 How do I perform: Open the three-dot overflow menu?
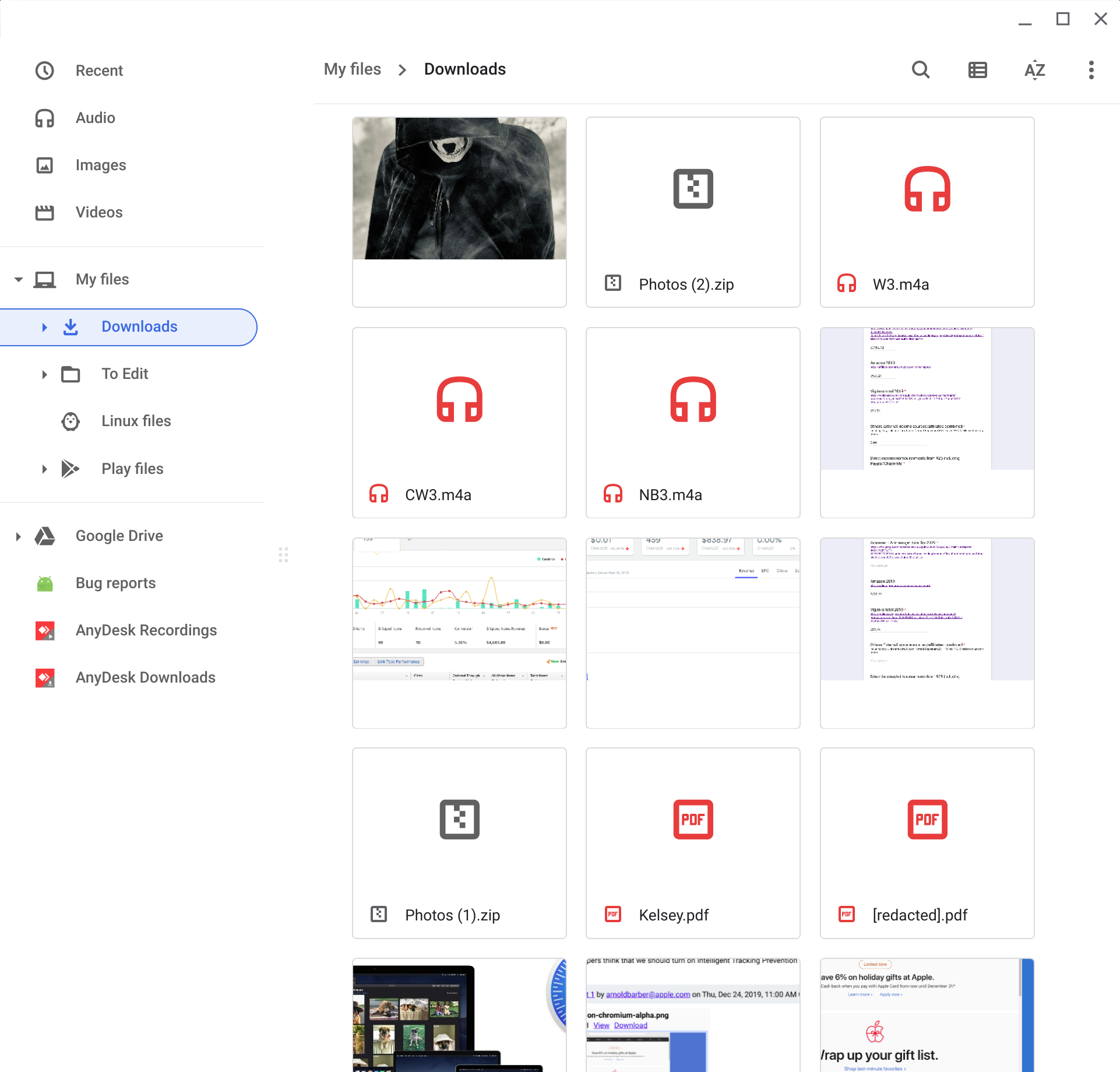click(1091, 70)
